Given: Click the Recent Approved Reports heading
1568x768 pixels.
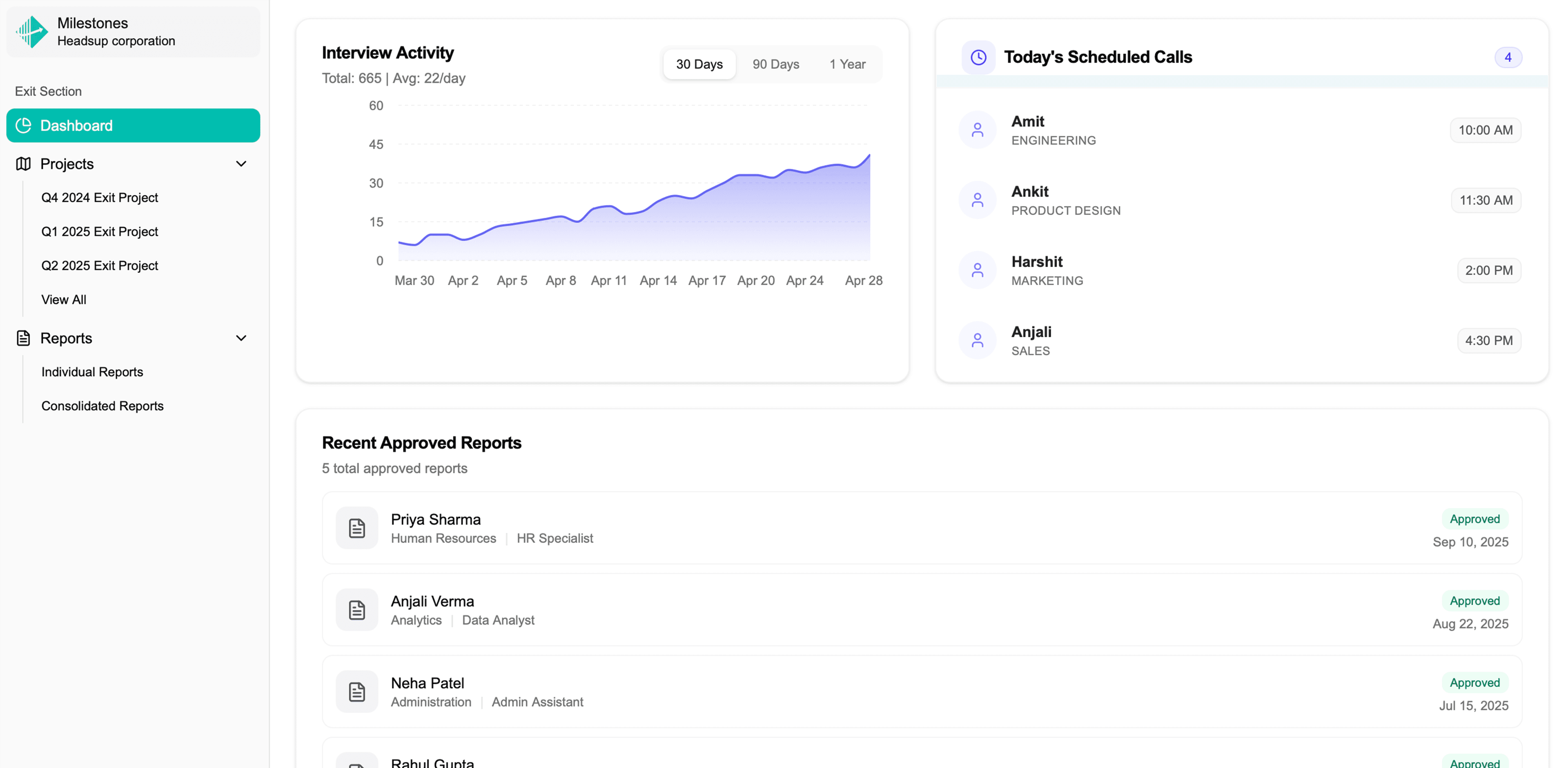Looking at the screenshot, I should pyautogui.click(x=421, y=443).
